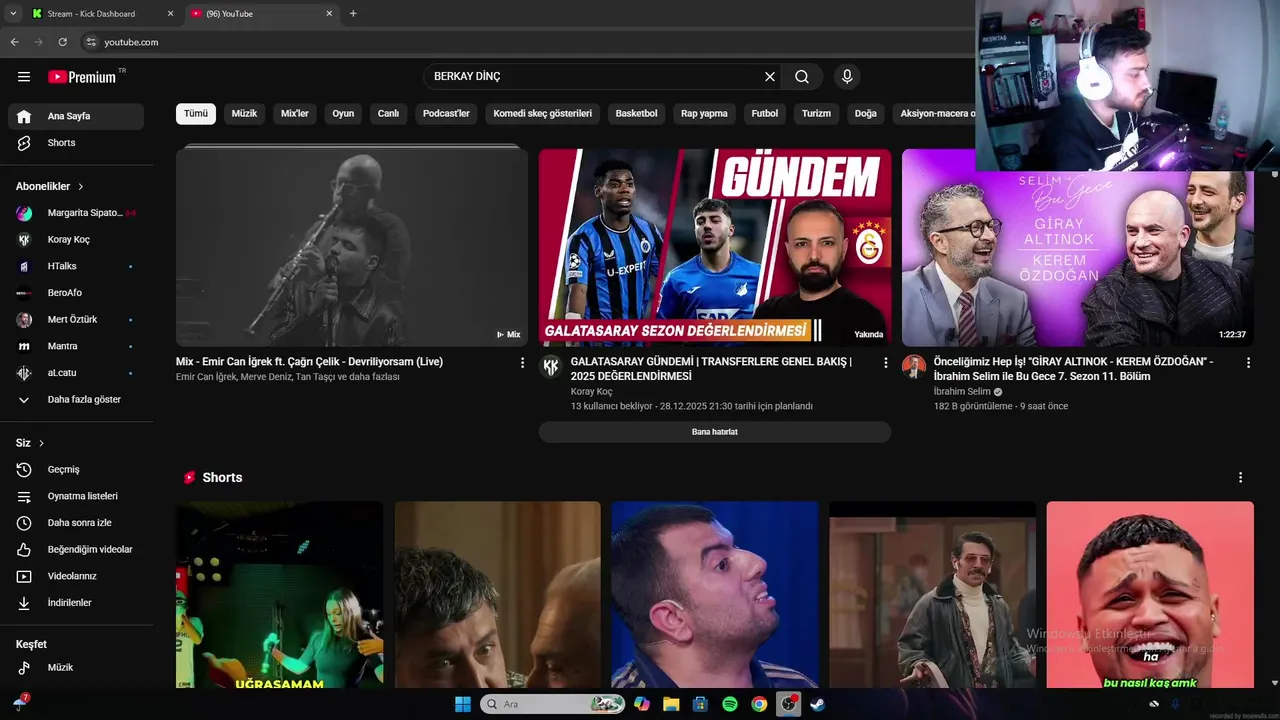Open Mert Öztürk channel subscription
1280x720 pixels.
point(76,320)
